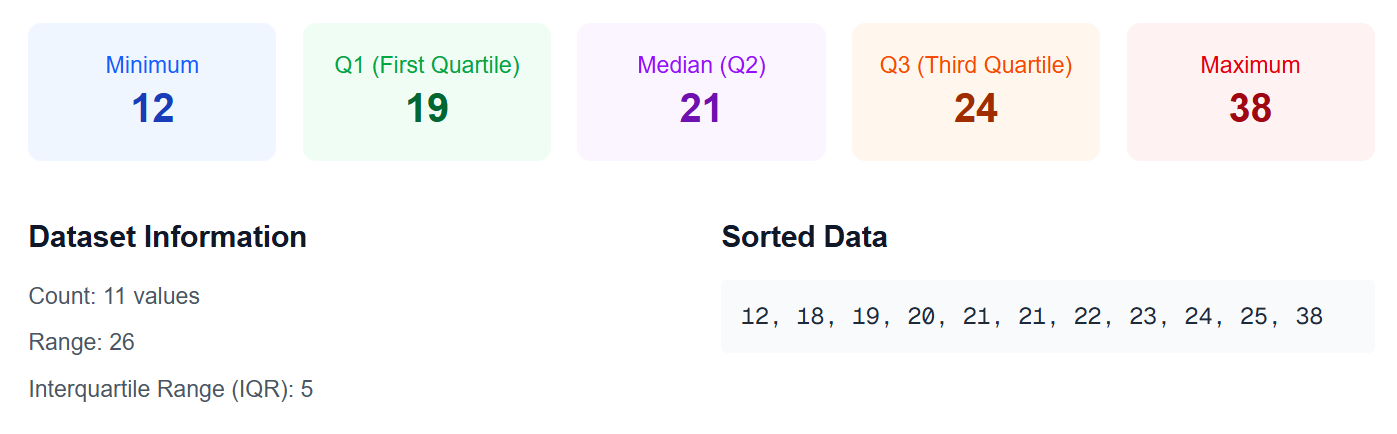Click the Maximum card label
The height and width of the screenshot is (434, 1397).
click(1250, 66)
